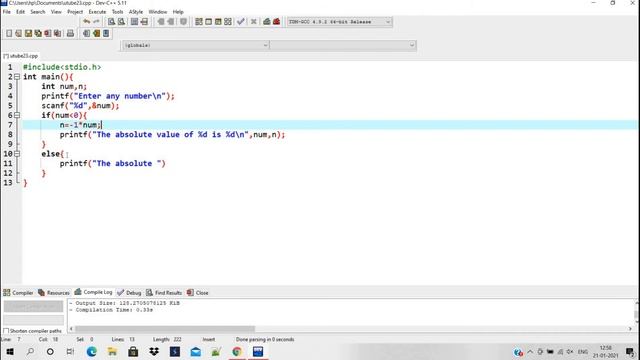
Task: Collapse the else block fold on line 10
Action: pyautogui.click(x=17, y=154)
